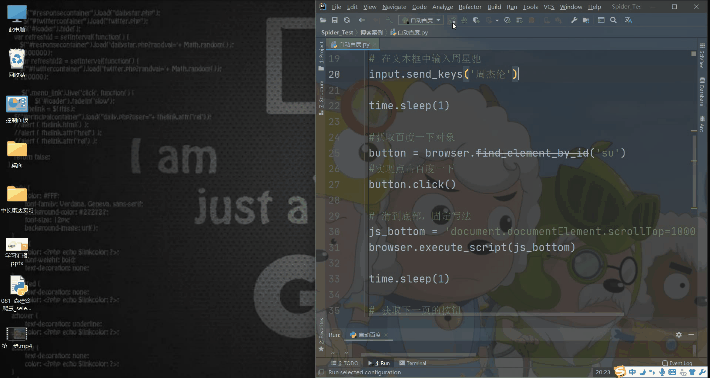Click the Sogou microphone voice input icon

pyautogui.click(x=662, y=372)
